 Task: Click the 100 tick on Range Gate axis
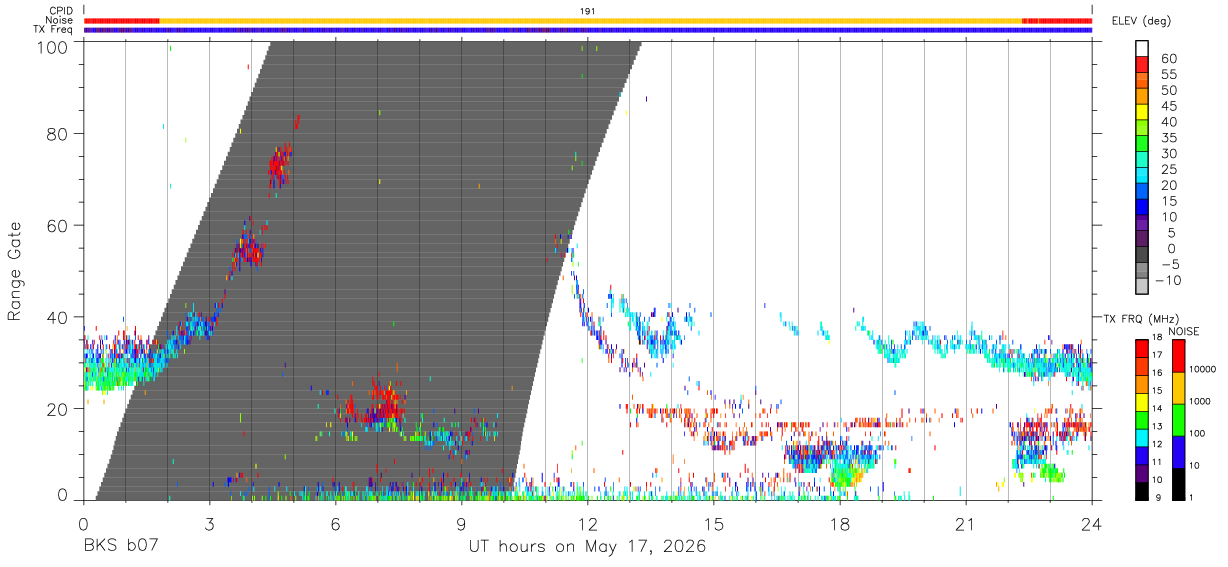point(53,46)
